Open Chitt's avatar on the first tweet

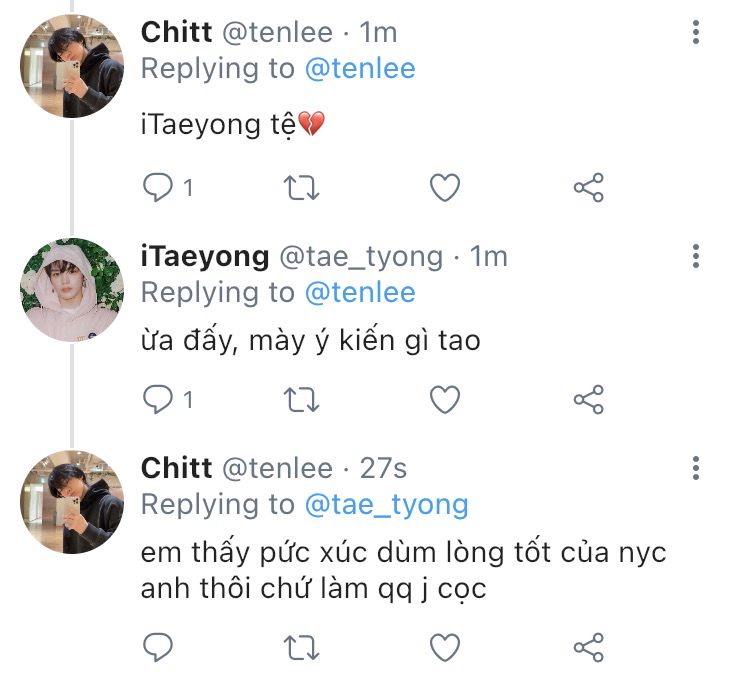pyautogui.click(x=71, y=67)
